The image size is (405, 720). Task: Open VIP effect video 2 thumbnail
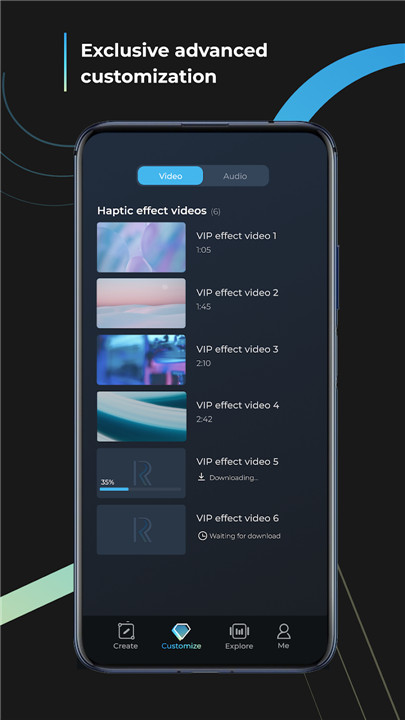pyautogui.click(x=141, y=303)
